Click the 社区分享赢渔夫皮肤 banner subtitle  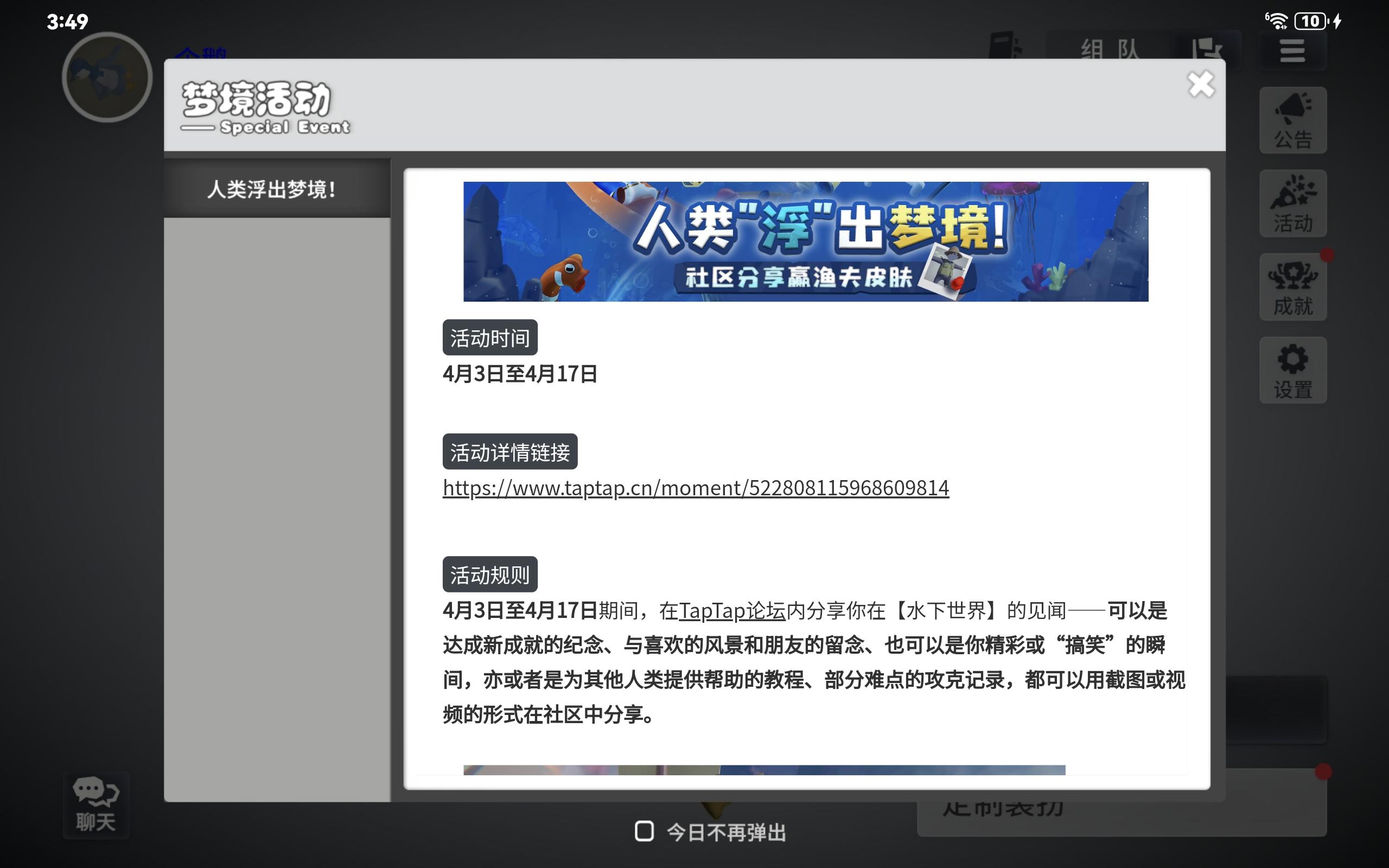pos(798,278)
